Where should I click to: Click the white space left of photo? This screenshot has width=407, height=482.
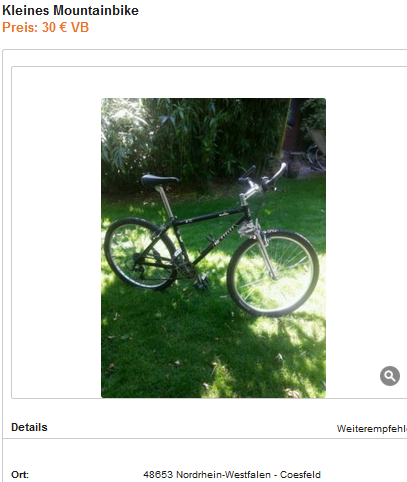(56, 233)
